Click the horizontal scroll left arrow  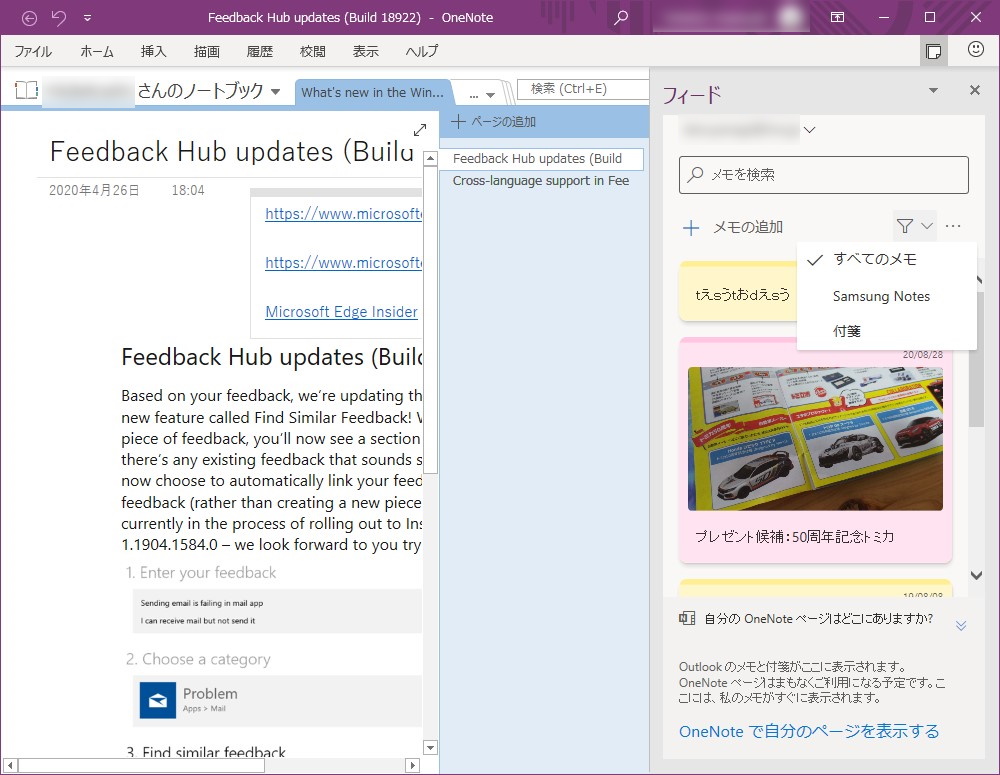click(x=10, y=765)
